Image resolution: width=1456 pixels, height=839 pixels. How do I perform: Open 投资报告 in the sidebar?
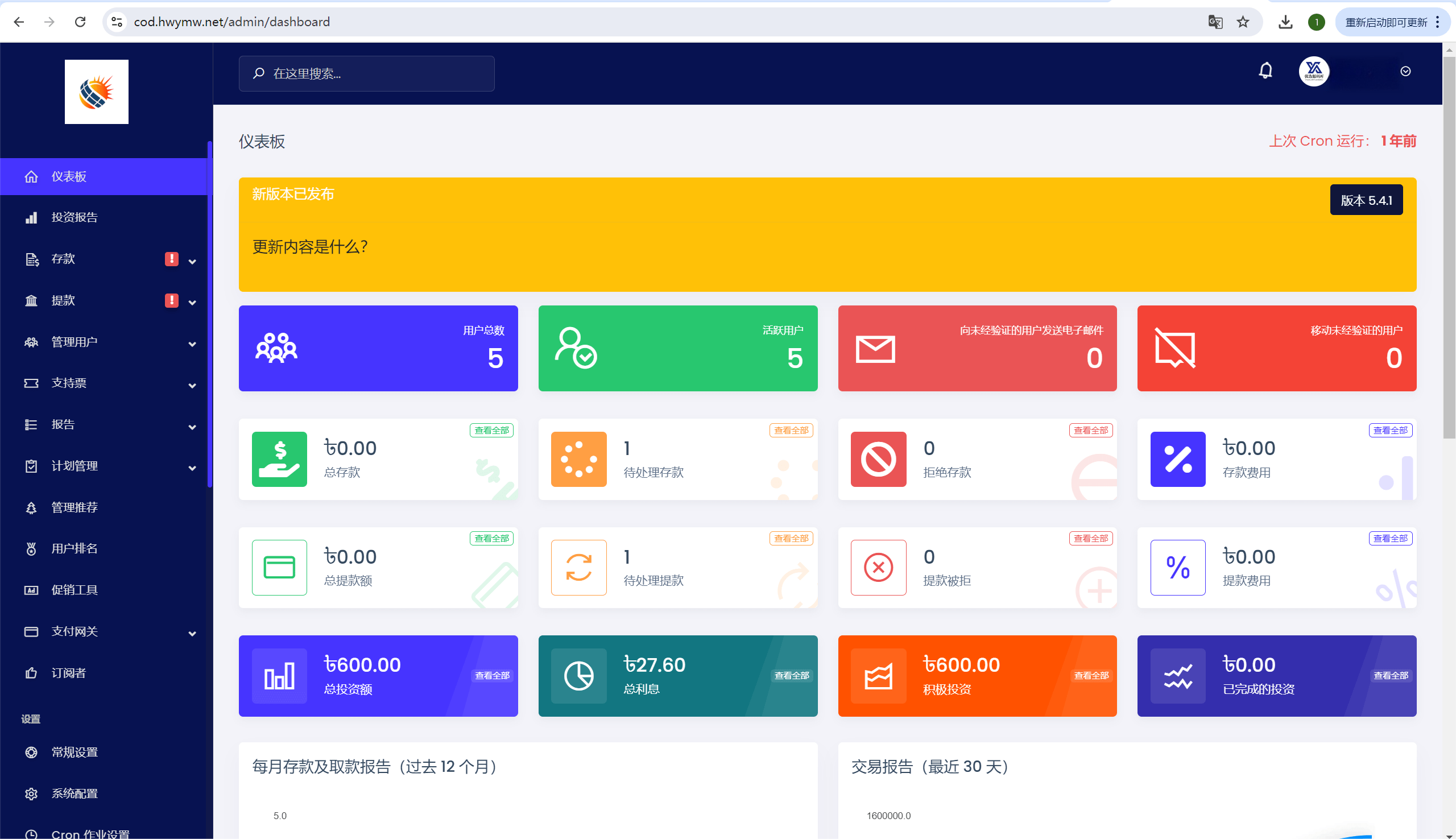[75, 217]
